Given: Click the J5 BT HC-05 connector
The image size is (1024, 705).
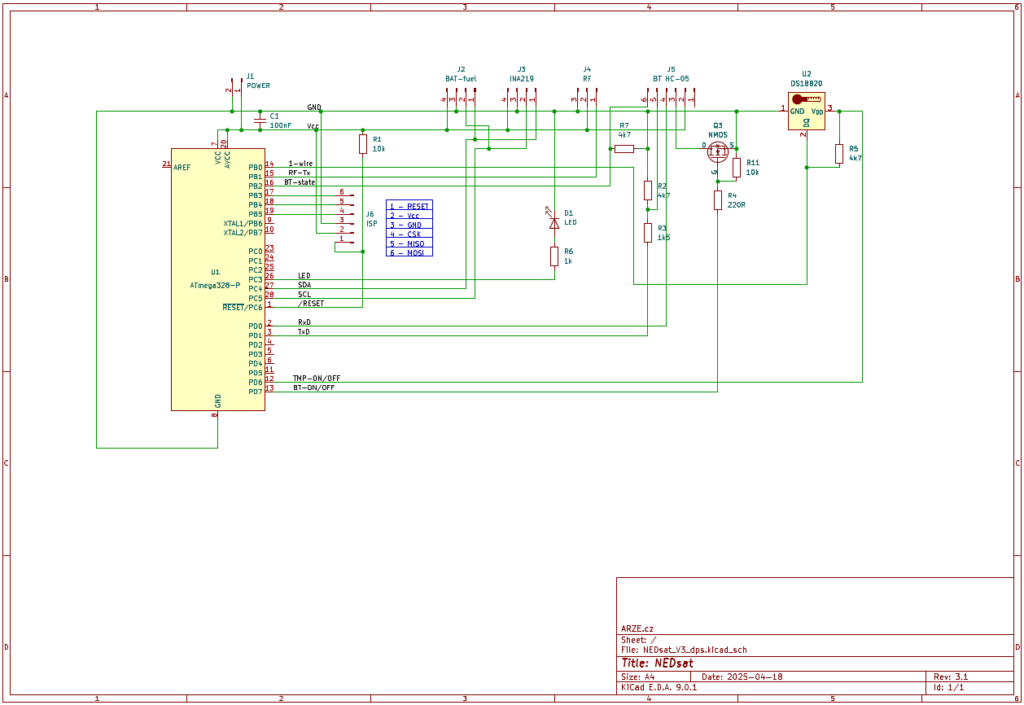Looking at the screenshot, I should [x=668, y=97].
